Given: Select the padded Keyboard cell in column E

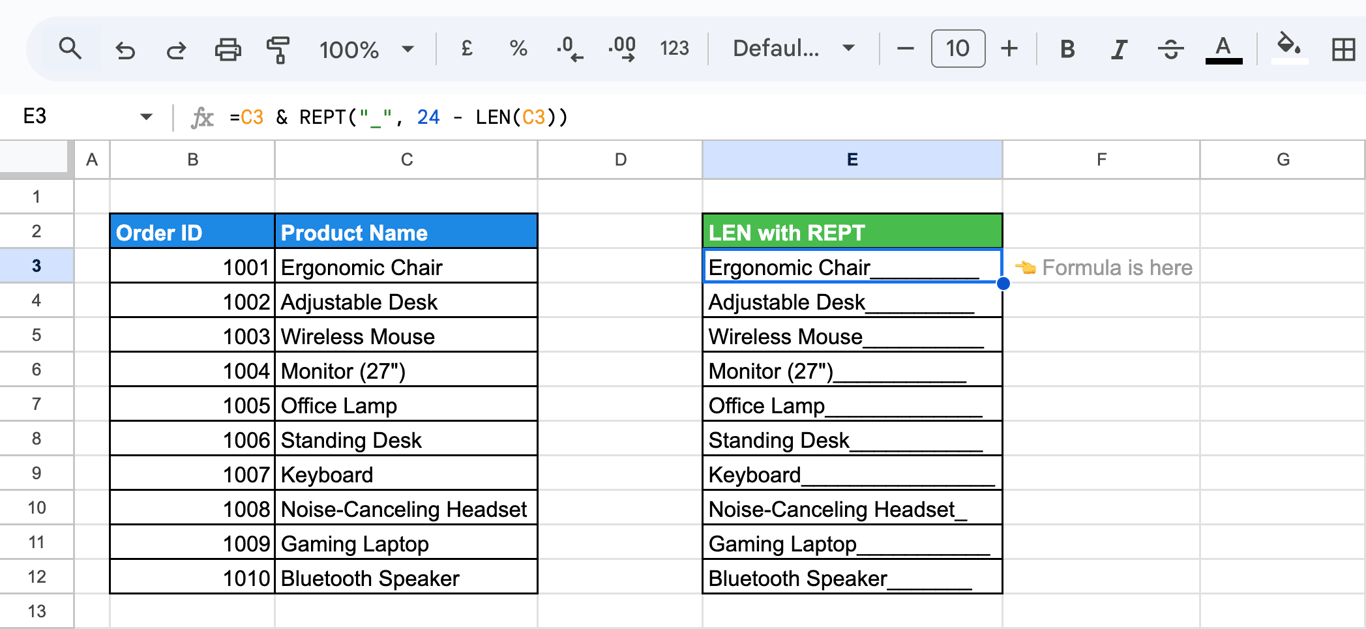Looking at the screenshot, I should tap(852, 474).
